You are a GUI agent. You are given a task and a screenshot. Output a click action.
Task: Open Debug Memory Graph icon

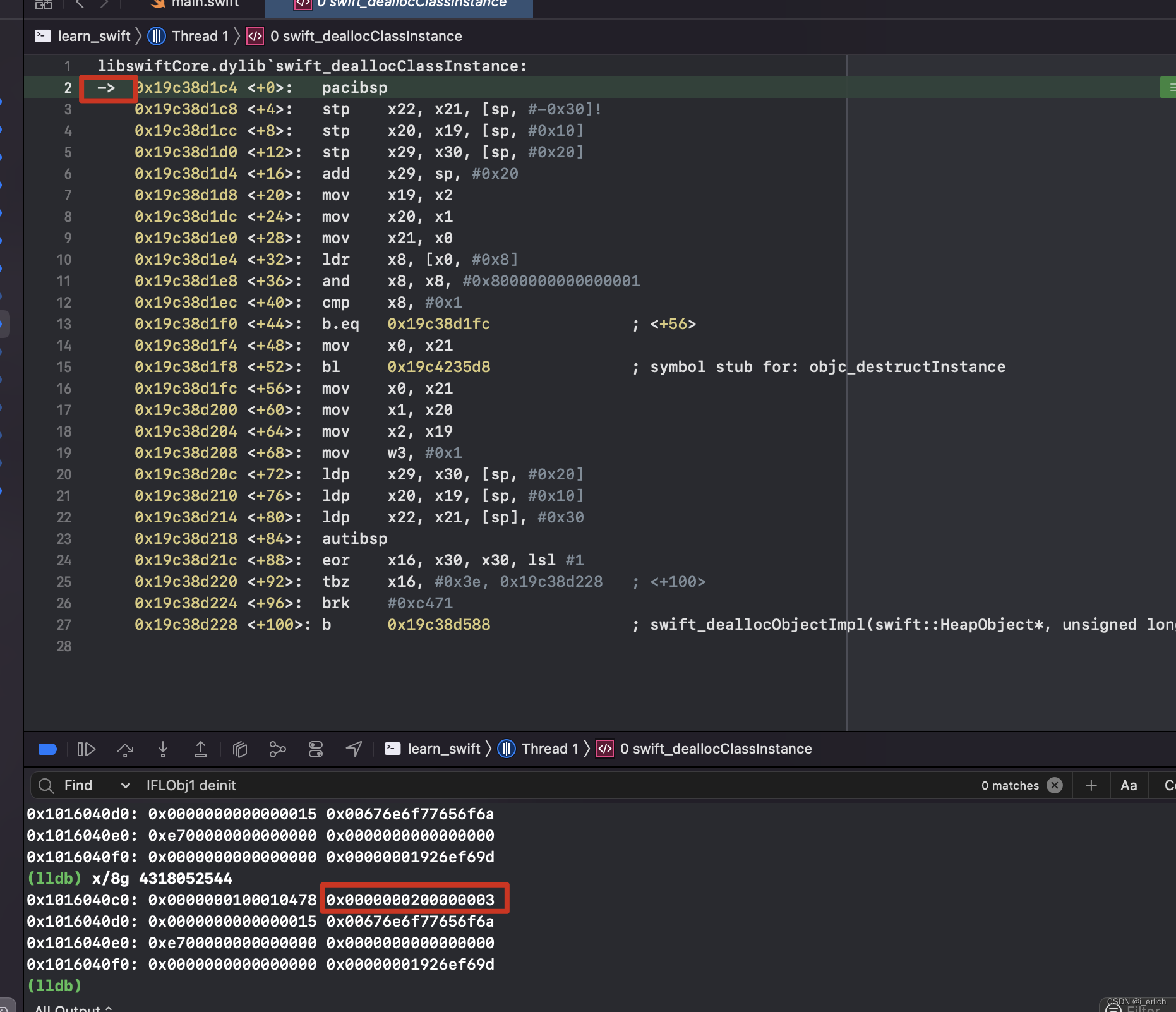278,749
